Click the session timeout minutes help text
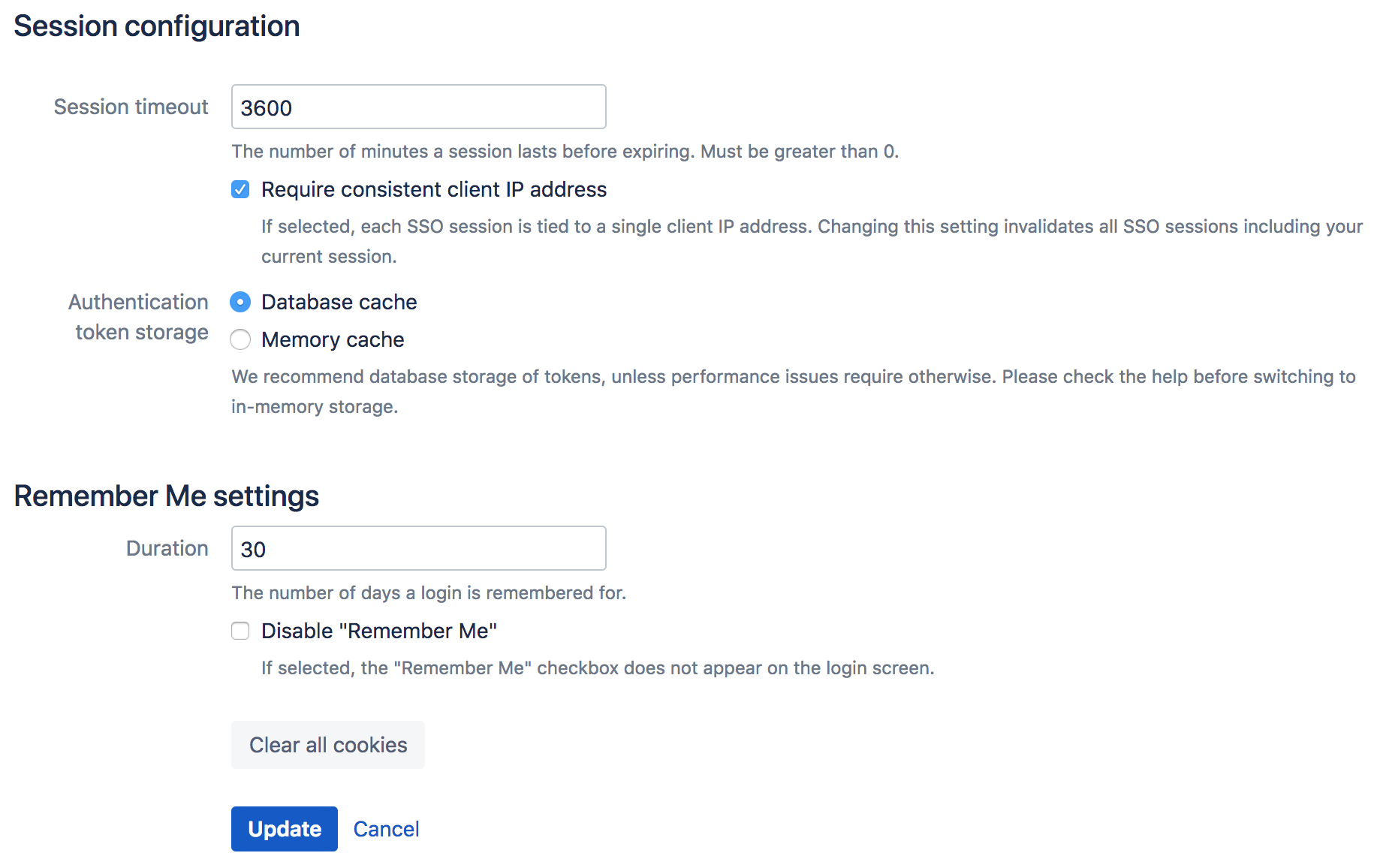This screenshot has width=1380, height=868. 565,152
